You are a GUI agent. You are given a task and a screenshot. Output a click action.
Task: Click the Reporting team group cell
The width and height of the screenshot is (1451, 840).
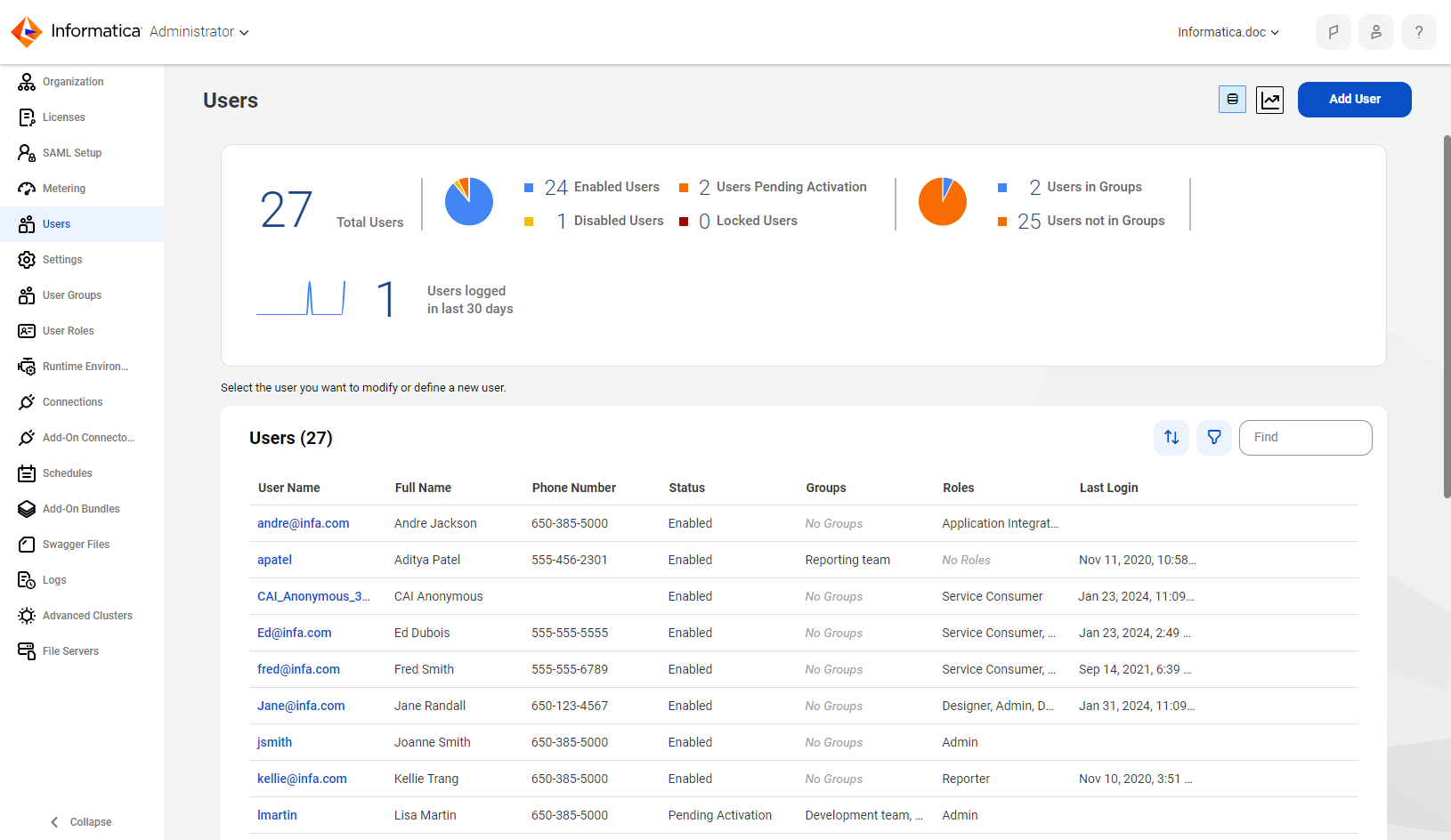tap(847, 560)
